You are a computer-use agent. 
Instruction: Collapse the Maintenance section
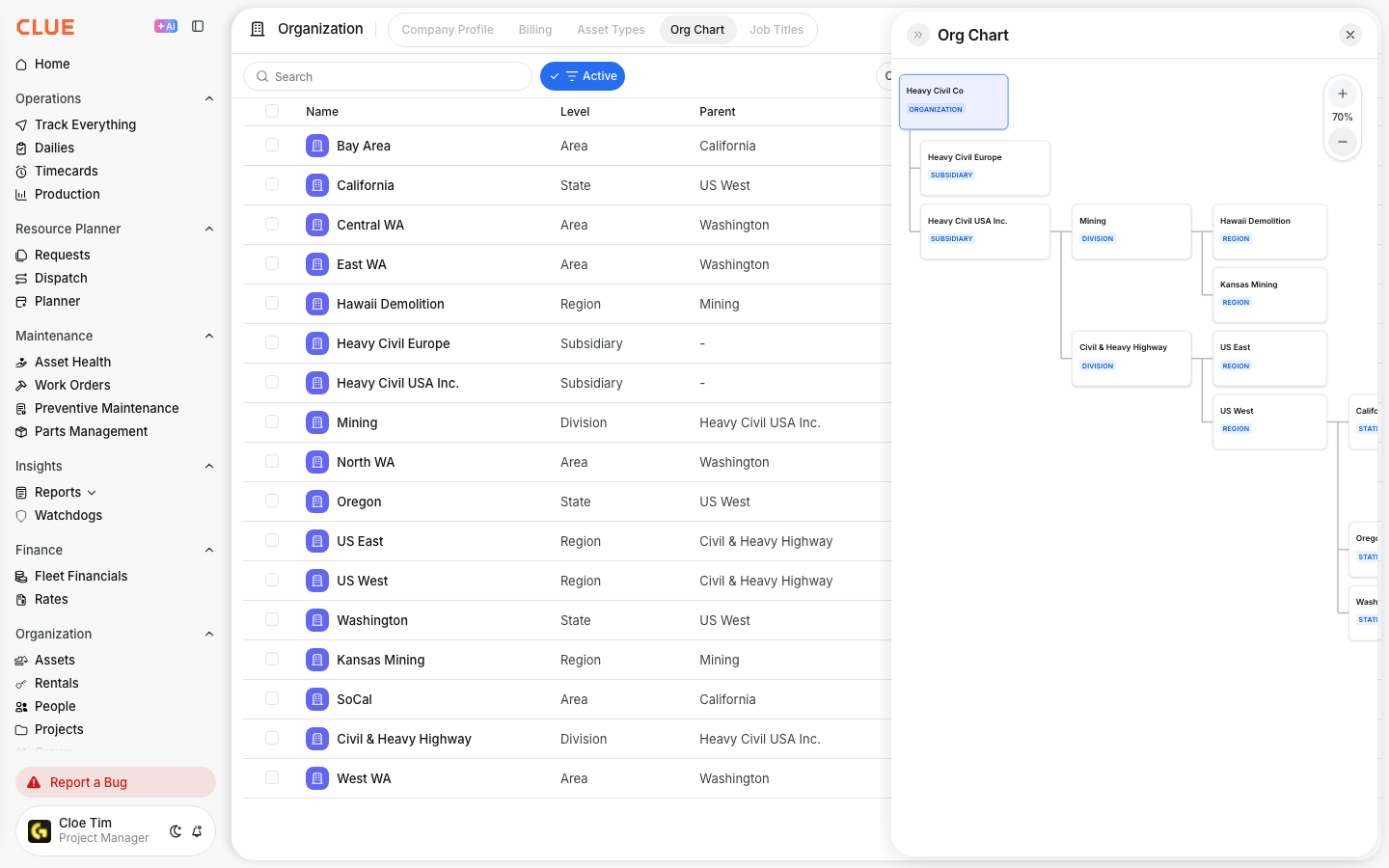(x=209, y=336)
